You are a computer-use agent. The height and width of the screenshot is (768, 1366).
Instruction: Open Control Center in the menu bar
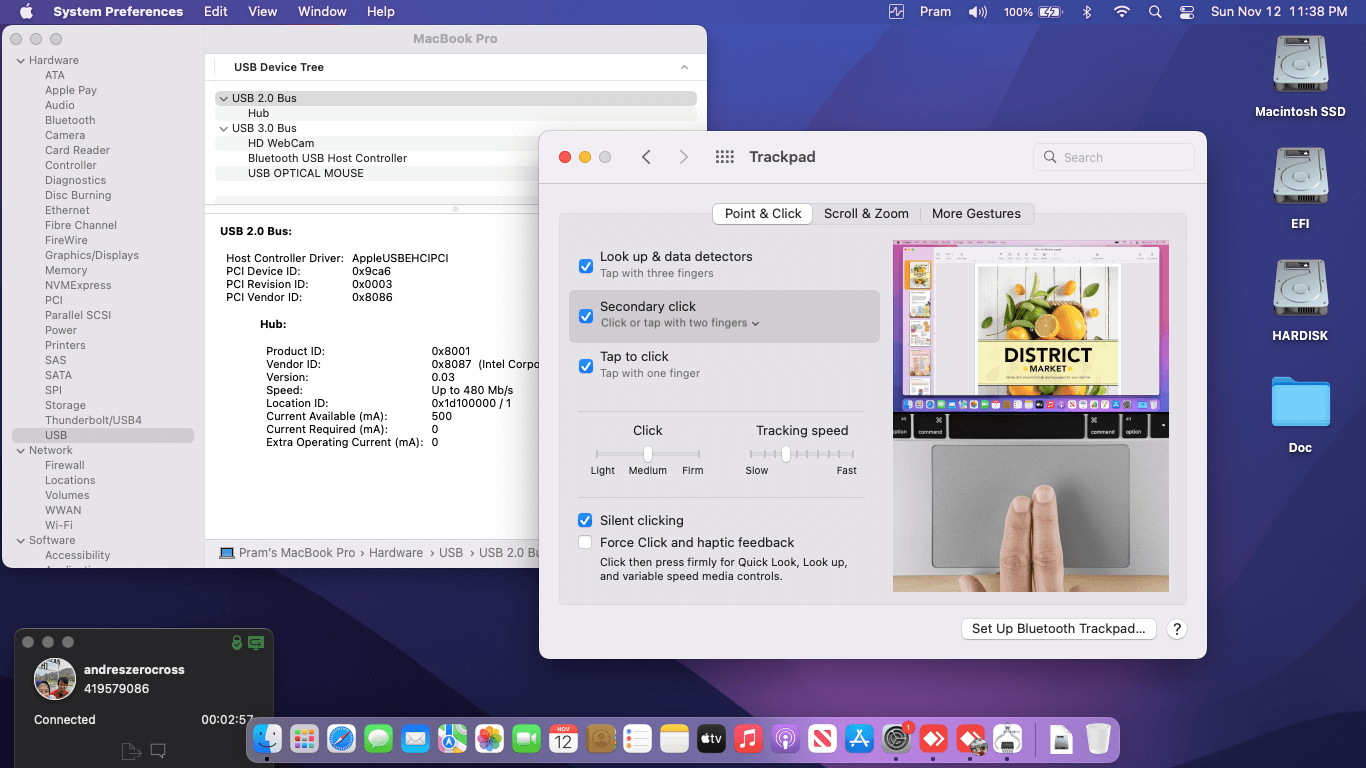click(1187, 12)
